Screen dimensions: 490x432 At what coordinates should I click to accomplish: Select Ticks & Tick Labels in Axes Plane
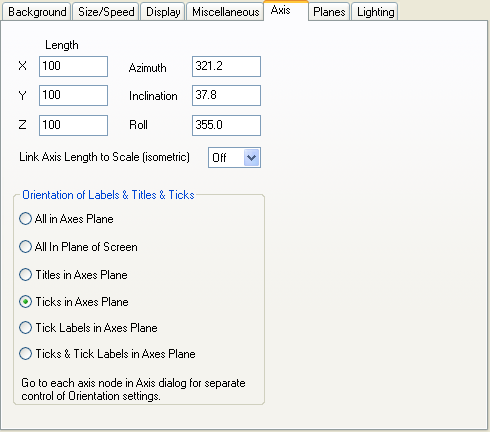(x=107, y=354)
